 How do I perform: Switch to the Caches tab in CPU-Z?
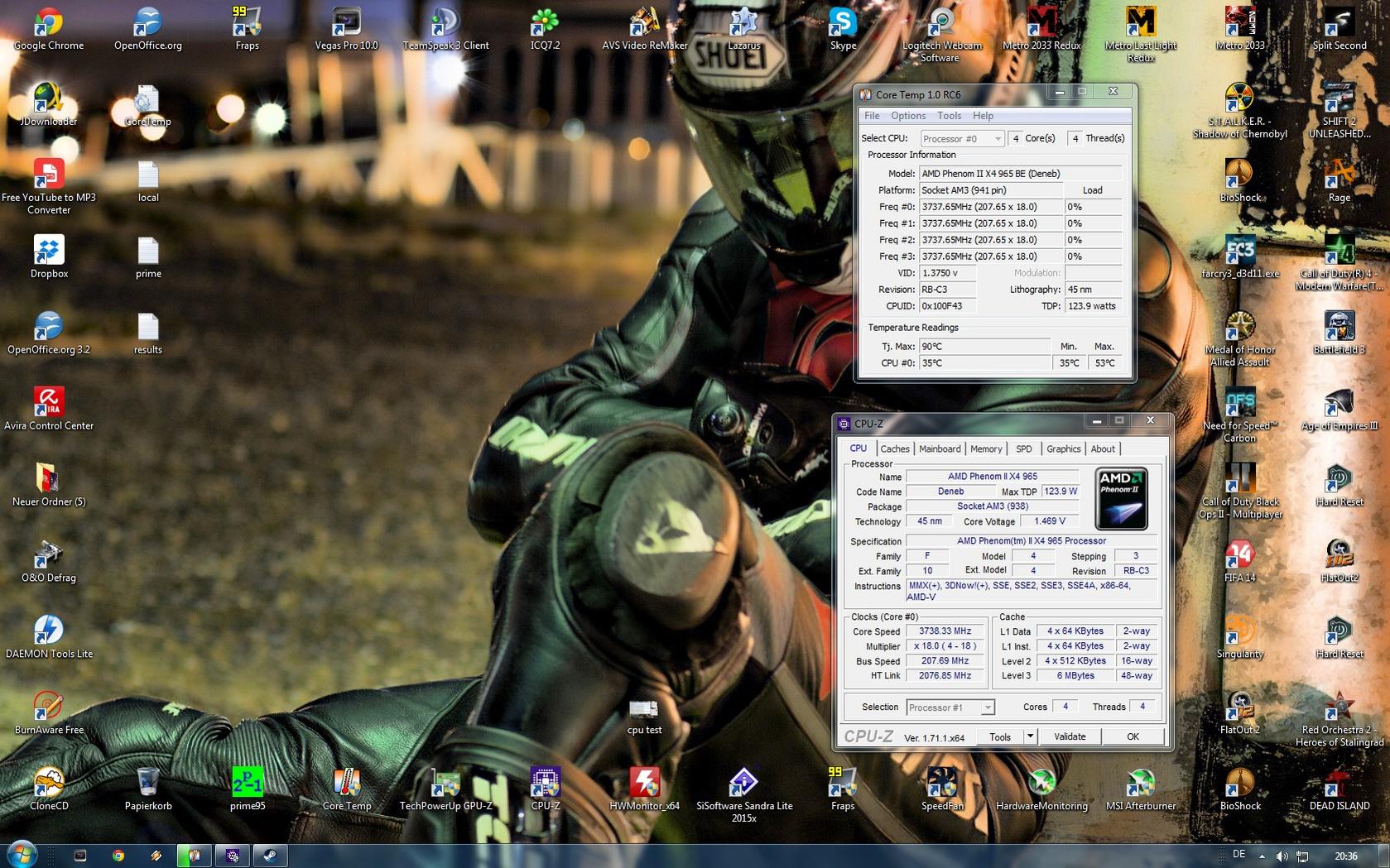pyautogui.click(x=894, y=448)
